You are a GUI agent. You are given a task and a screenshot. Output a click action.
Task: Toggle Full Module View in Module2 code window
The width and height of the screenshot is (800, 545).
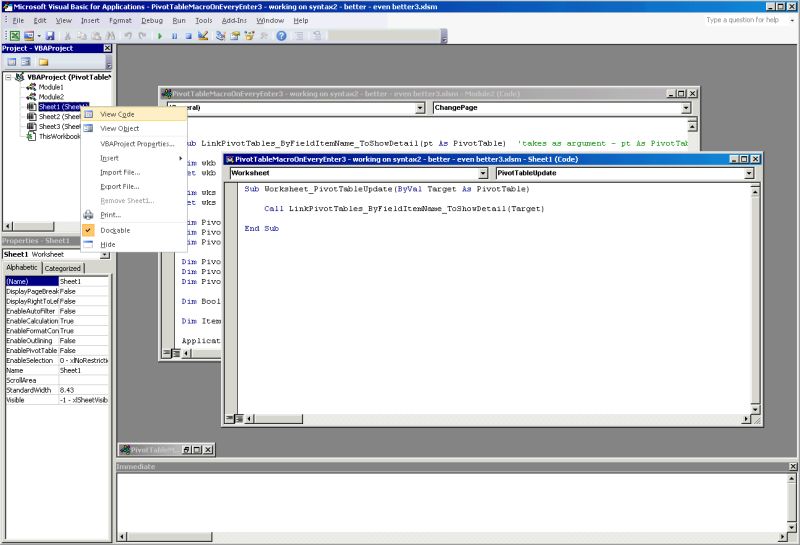tap(176, 353)
